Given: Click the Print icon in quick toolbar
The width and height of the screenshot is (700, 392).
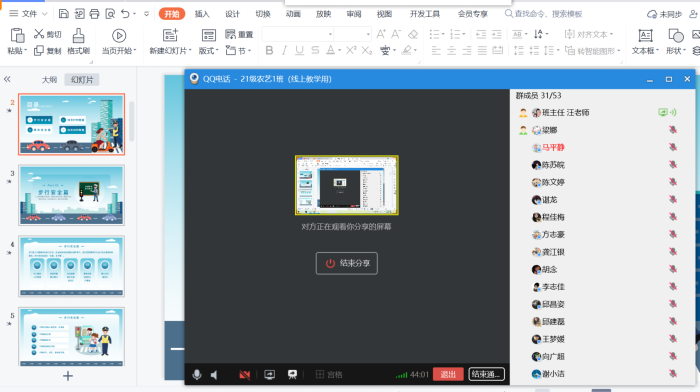Looking at the screenshot, I should 94,14.
